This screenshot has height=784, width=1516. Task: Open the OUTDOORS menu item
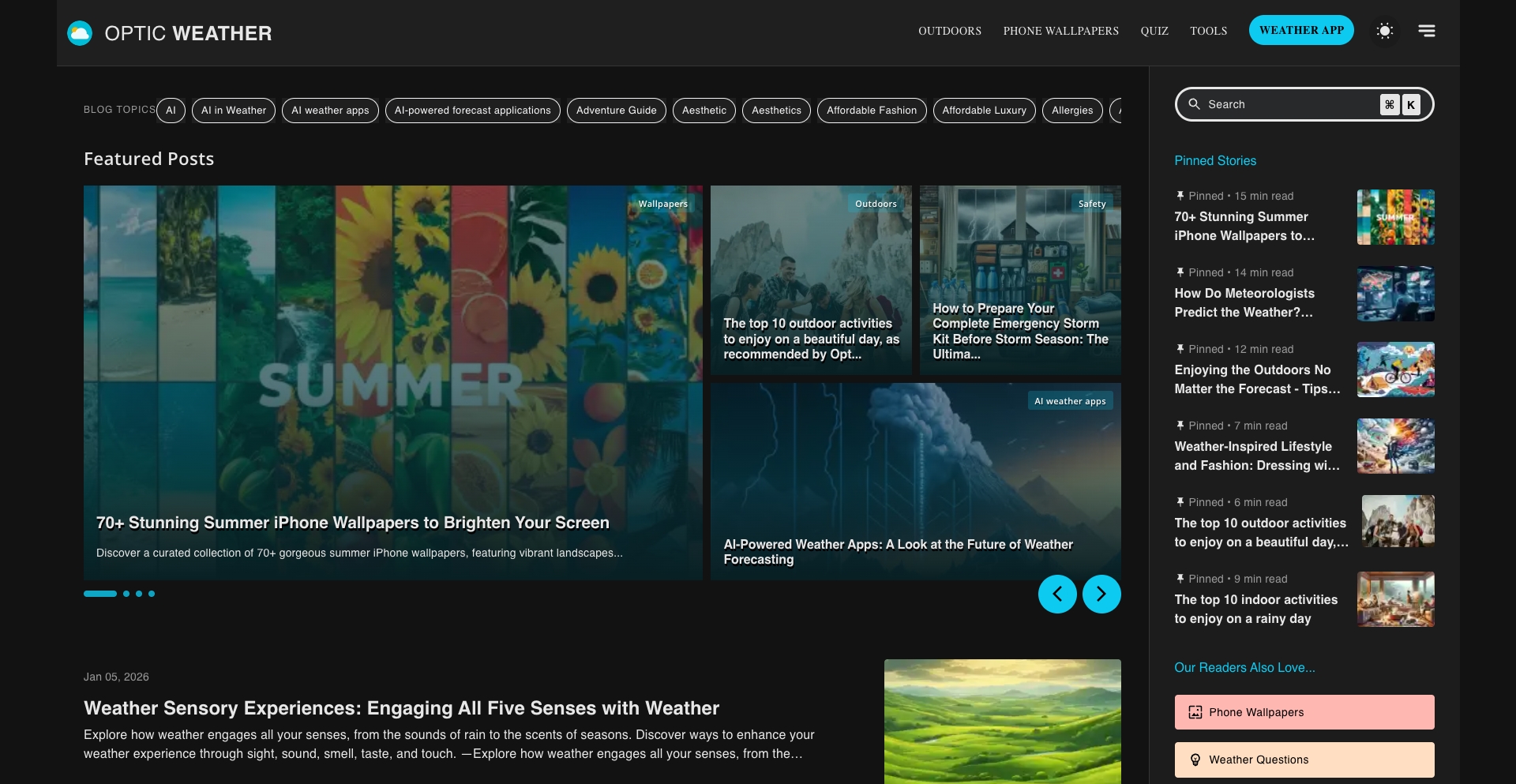click(949, 31)
